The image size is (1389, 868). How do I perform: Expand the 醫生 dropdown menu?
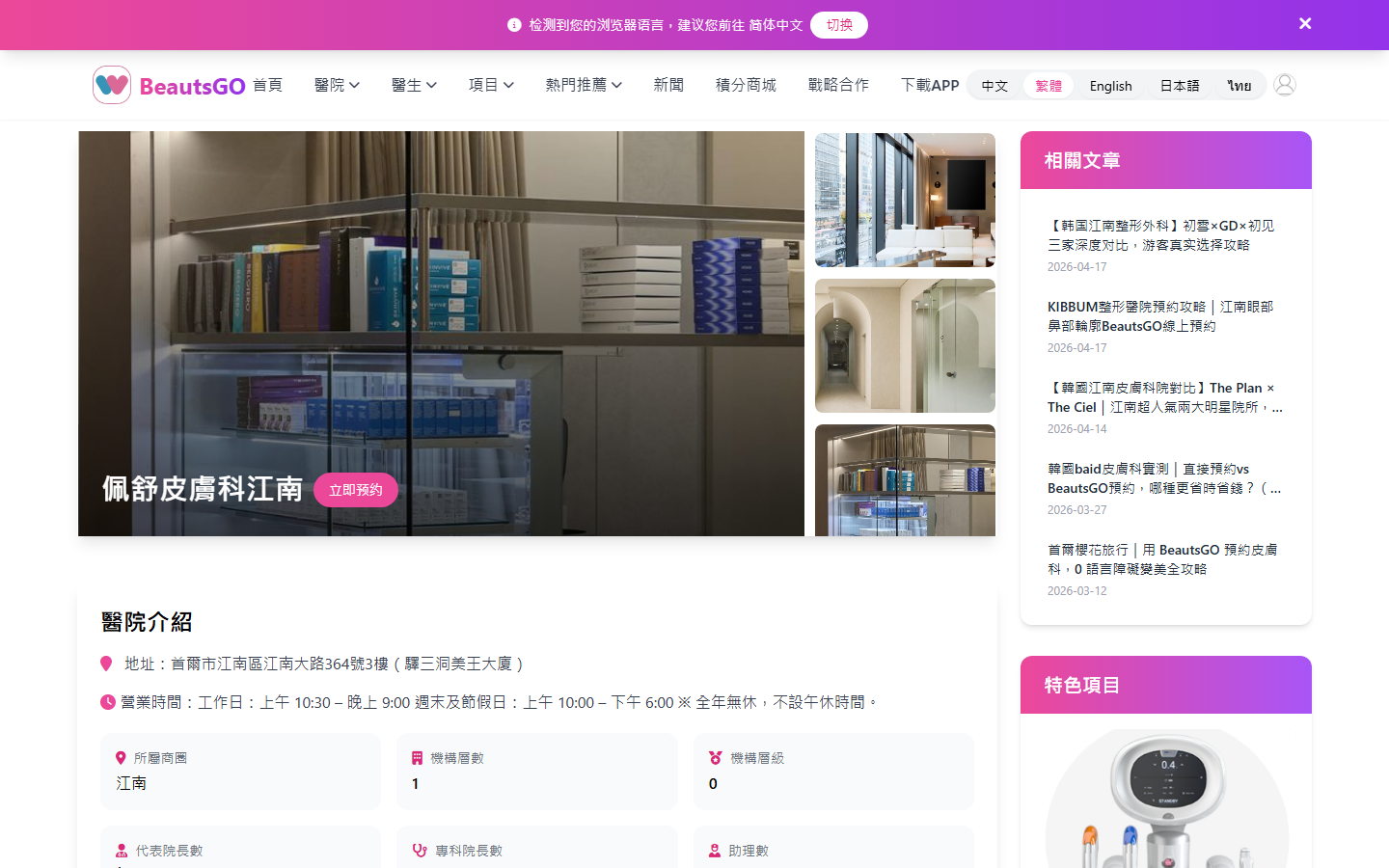pyautogui.click(x=414, y=85)
